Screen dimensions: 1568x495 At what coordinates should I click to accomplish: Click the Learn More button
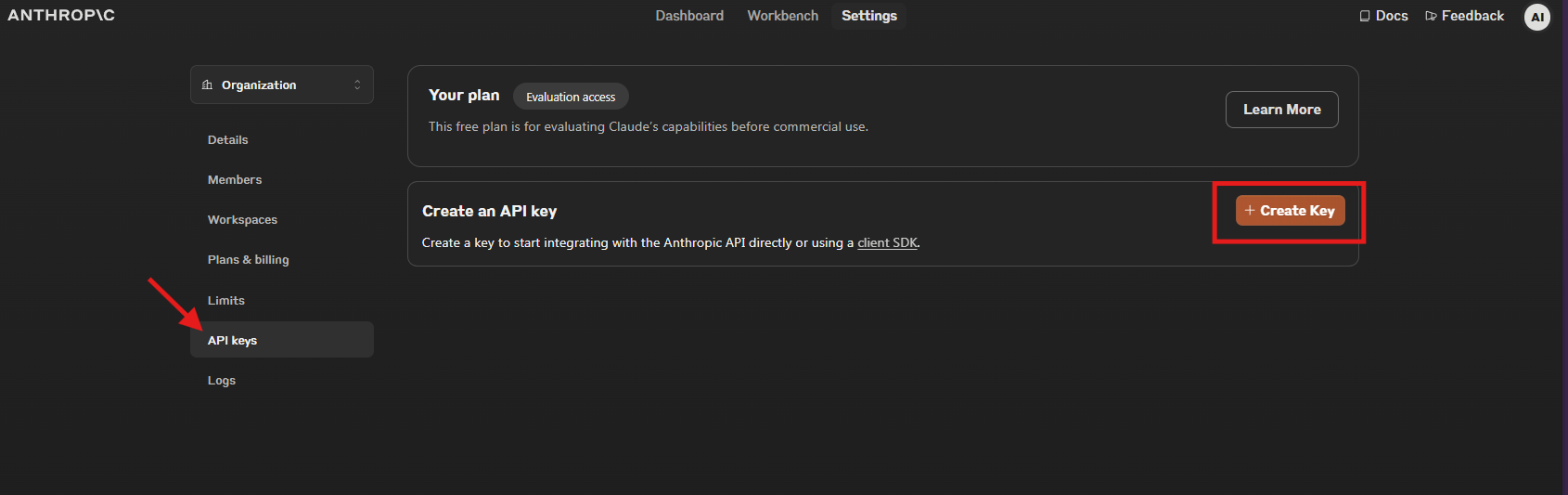tap(1282, 110)
